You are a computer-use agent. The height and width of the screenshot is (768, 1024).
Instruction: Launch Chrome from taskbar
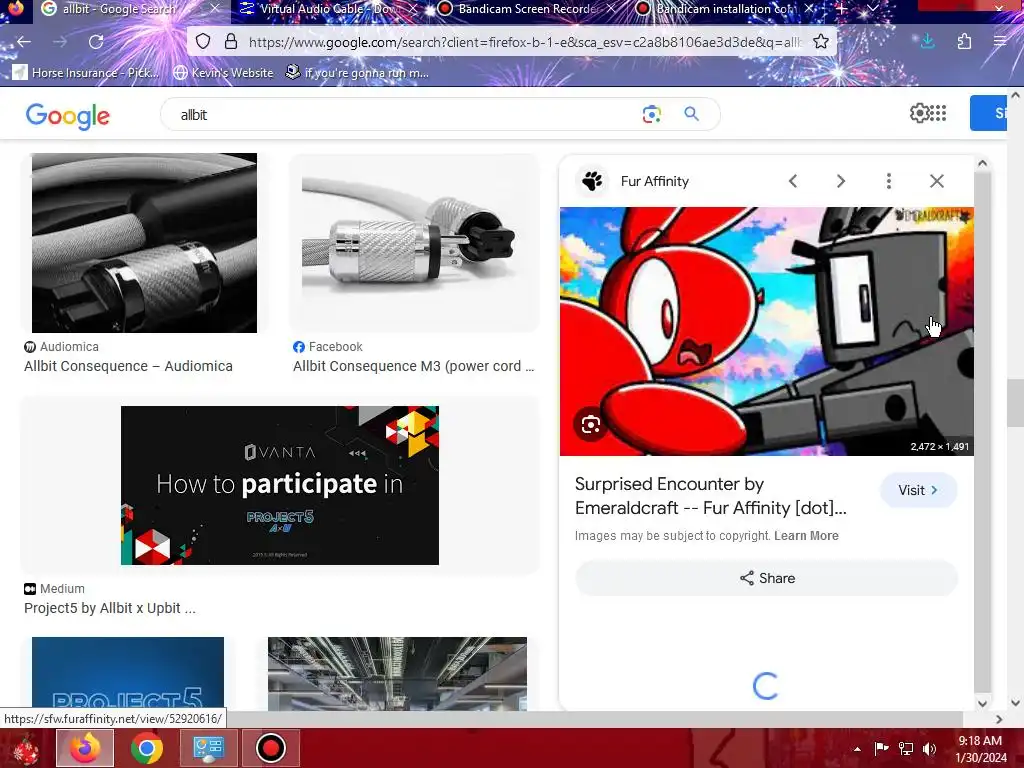[147, 748]
